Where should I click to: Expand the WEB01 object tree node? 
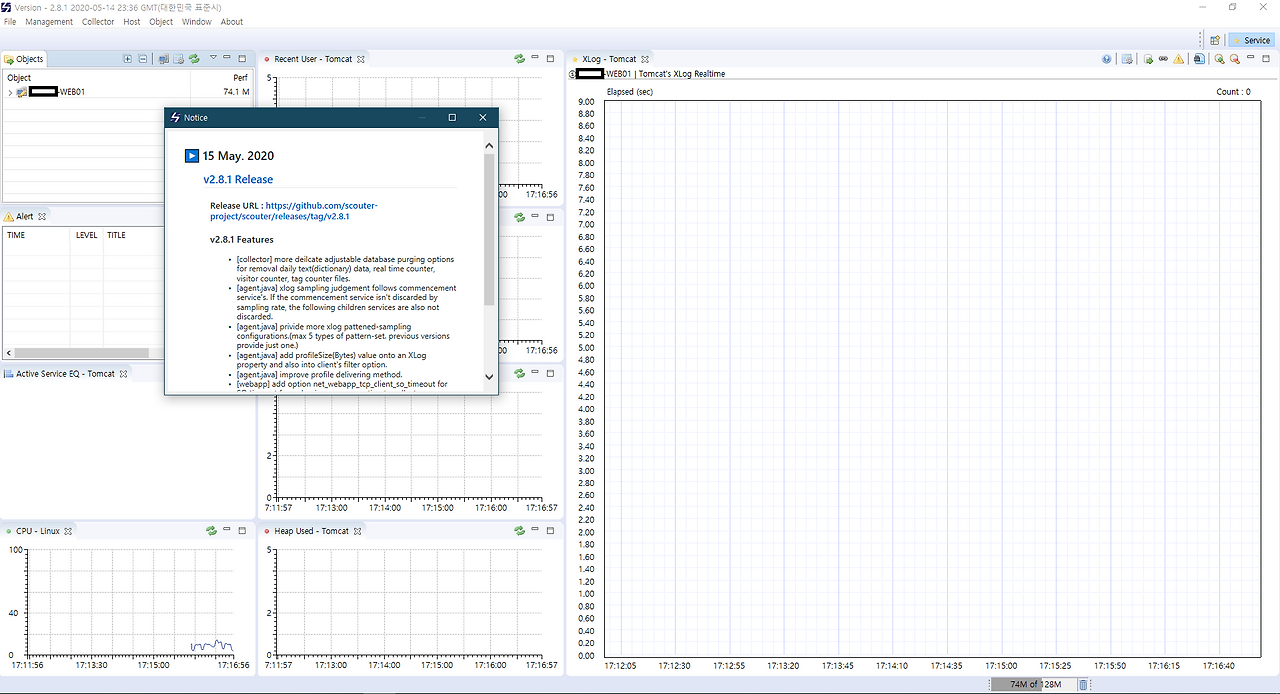(x=10, y=92)
